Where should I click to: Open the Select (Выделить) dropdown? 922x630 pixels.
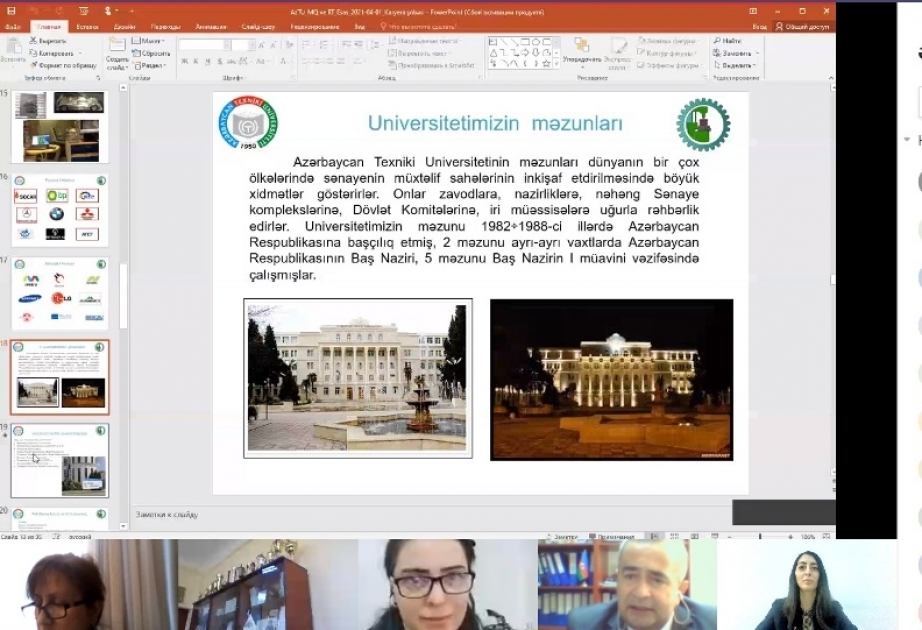(734, 65)
